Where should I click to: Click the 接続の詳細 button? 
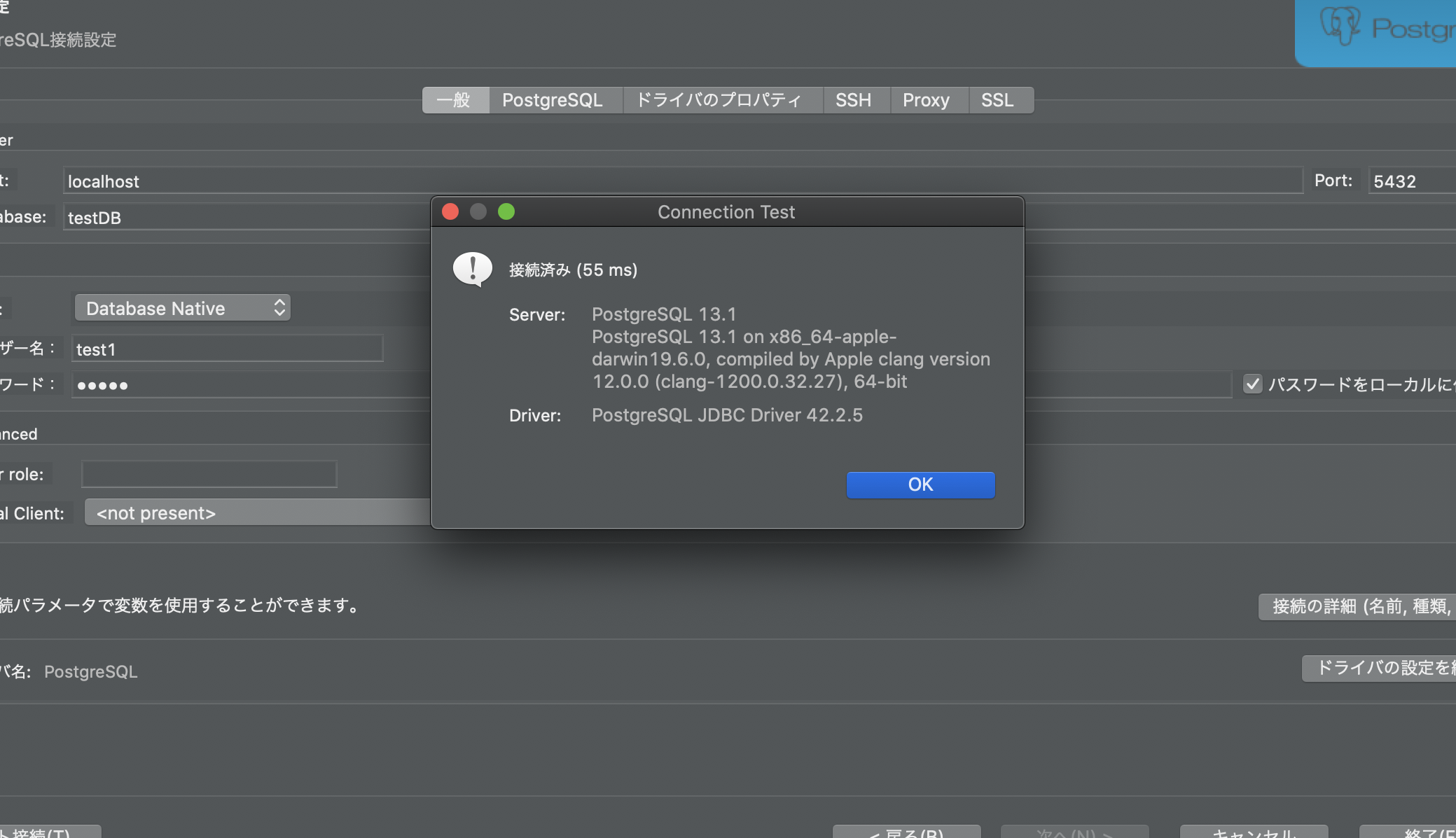pyautogui.click(x=1357, y=606)
